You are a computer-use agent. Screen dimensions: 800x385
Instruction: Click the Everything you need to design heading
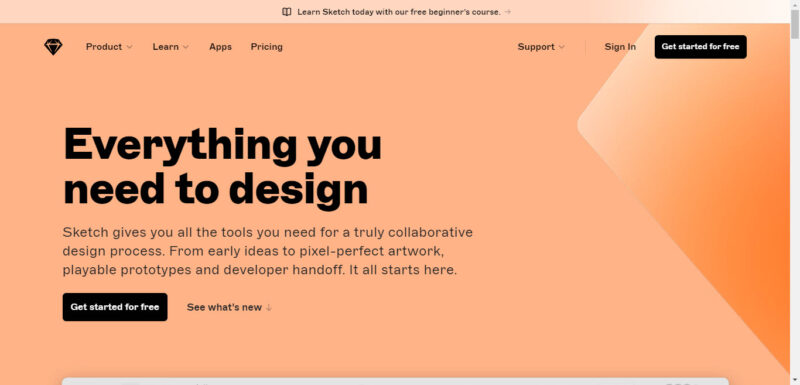tap(222, 167)
